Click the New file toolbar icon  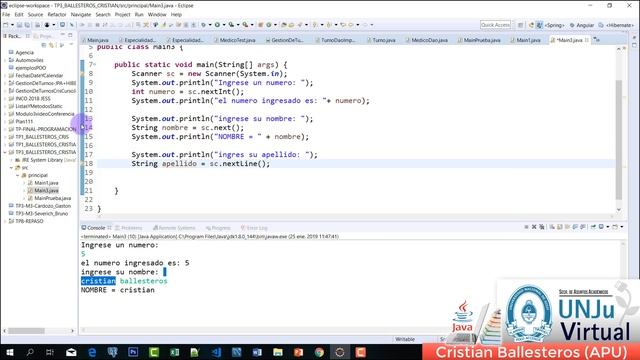pos(6,25)
